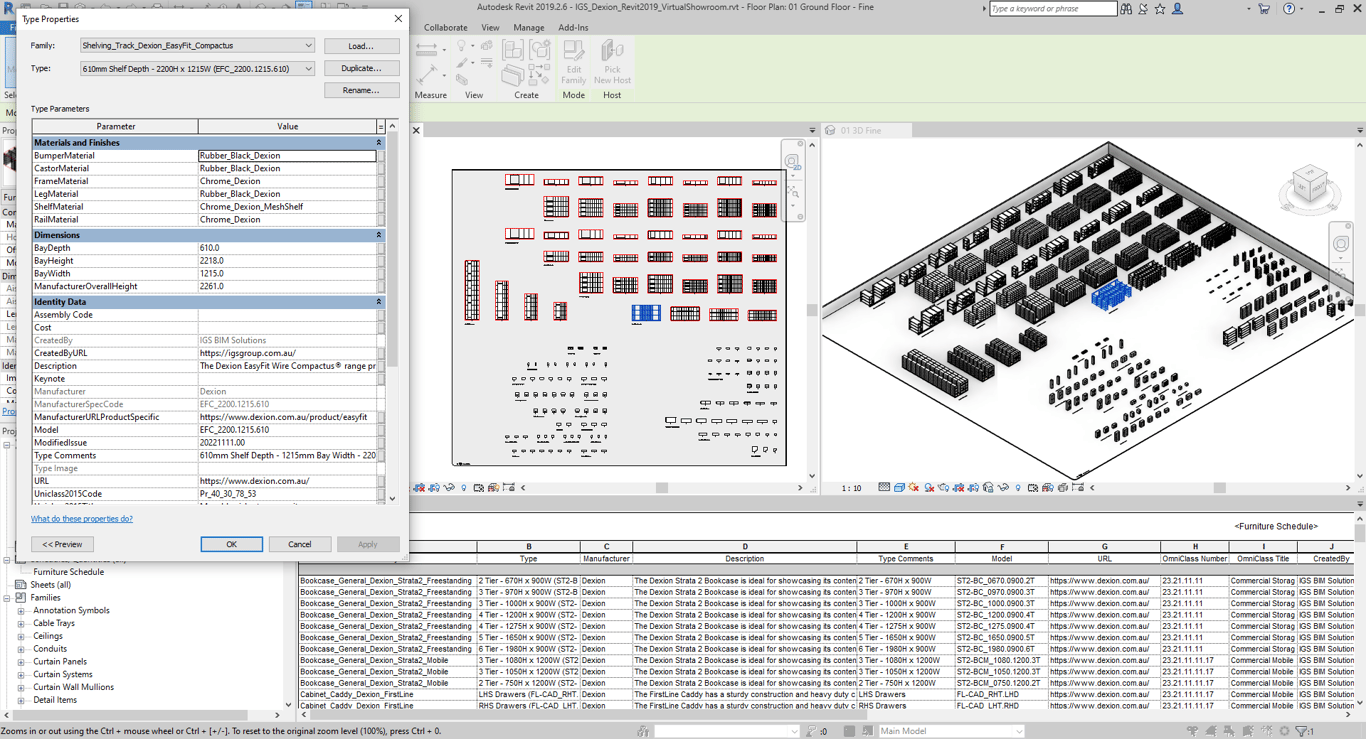This screenshot has width=1366, height=739.
Task: Toggle shadows on in the 3D view
Action: [929, 487]
